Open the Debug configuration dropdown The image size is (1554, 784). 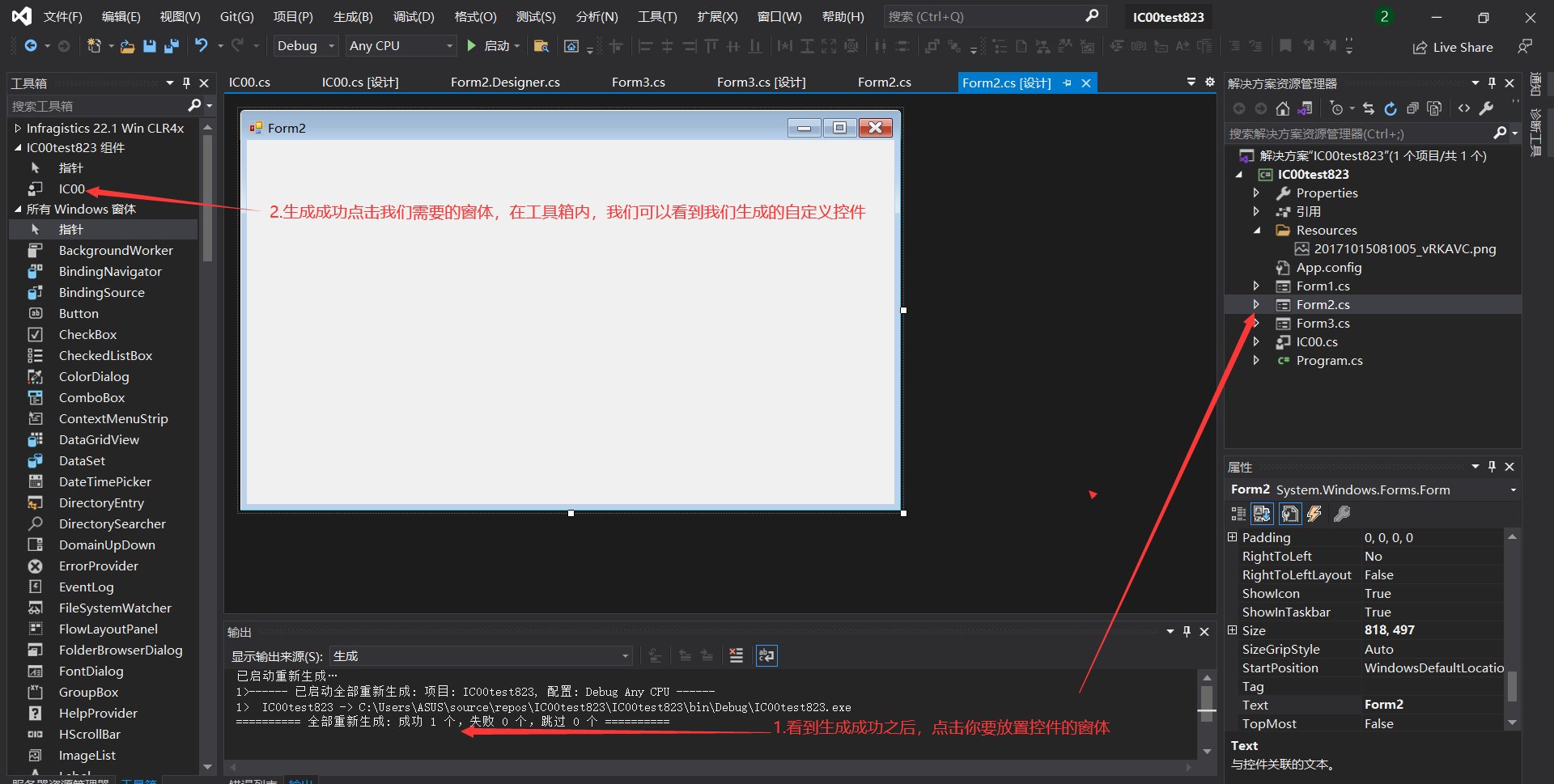[x=306, y=46]
